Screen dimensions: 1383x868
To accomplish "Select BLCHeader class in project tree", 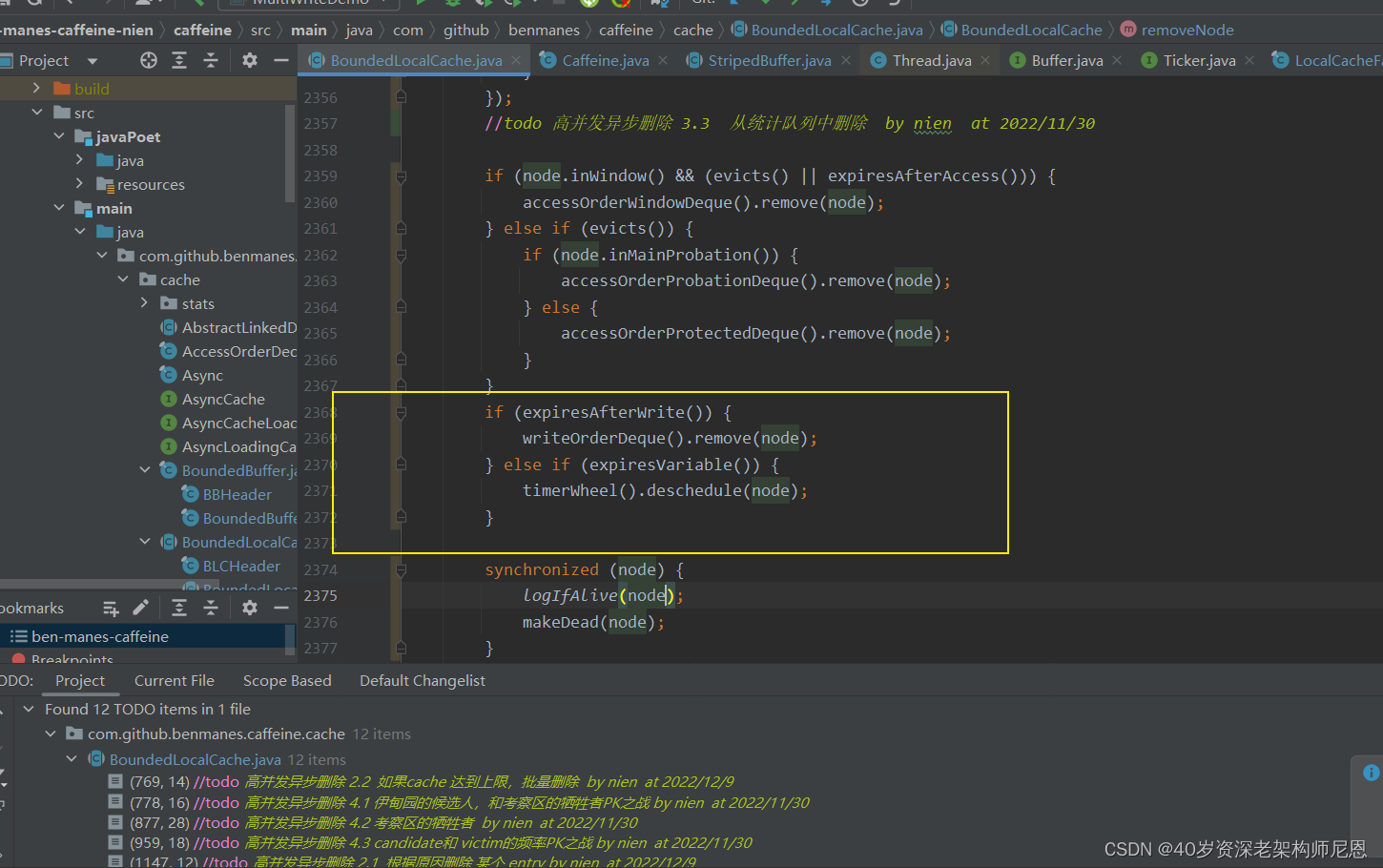I will [x=241, y=566].
